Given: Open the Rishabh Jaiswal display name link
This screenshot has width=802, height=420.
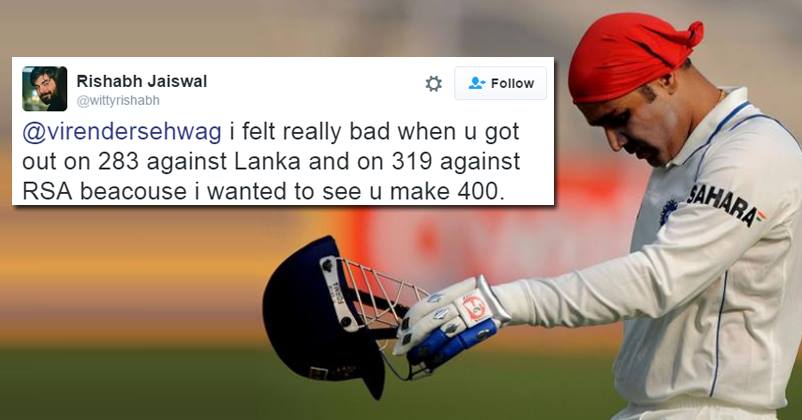Looking at the screenshot, I should [142, 81].
